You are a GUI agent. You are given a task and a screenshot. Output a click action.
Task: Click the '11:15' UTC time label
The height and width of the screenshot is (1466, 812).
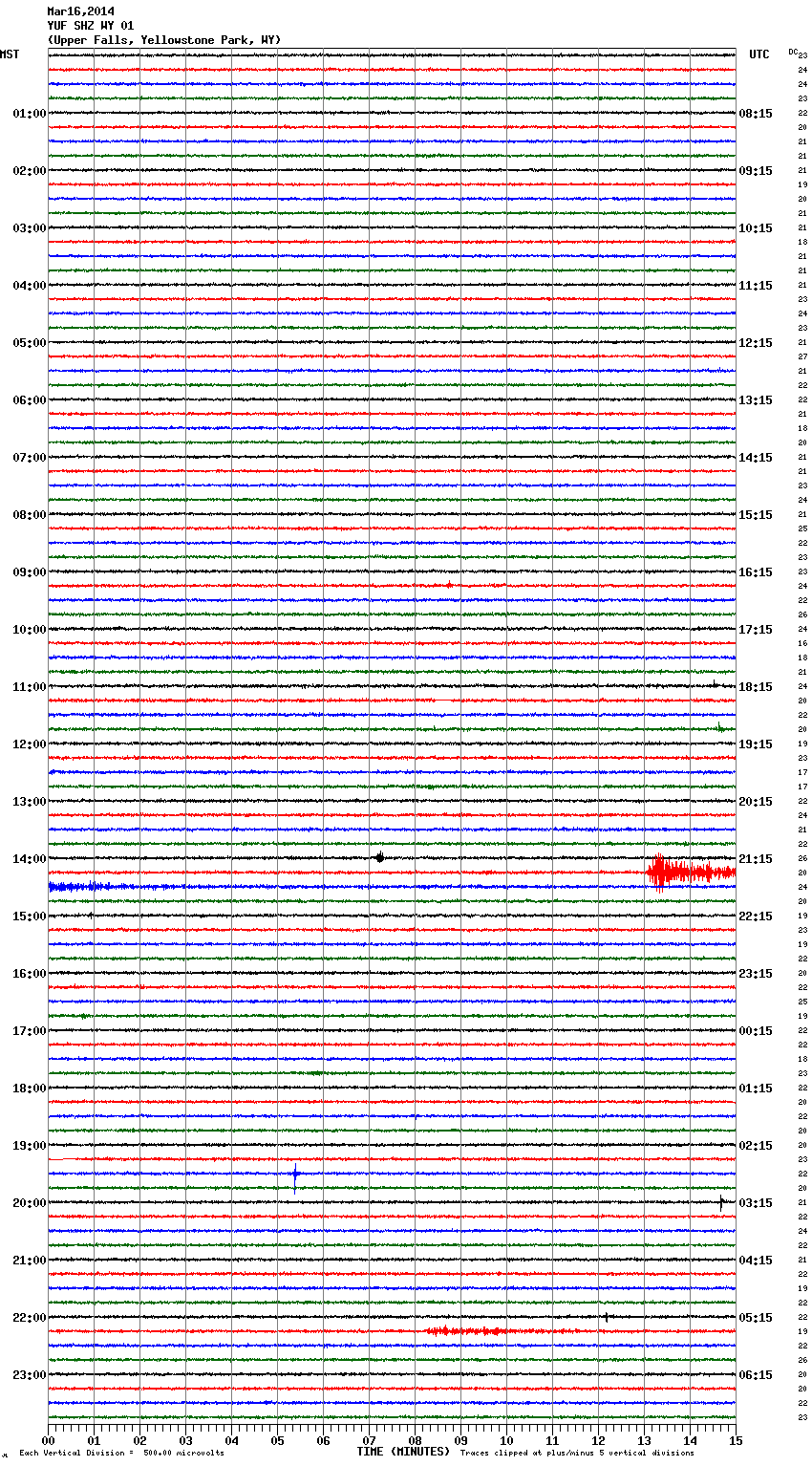[x=756, y=286]
